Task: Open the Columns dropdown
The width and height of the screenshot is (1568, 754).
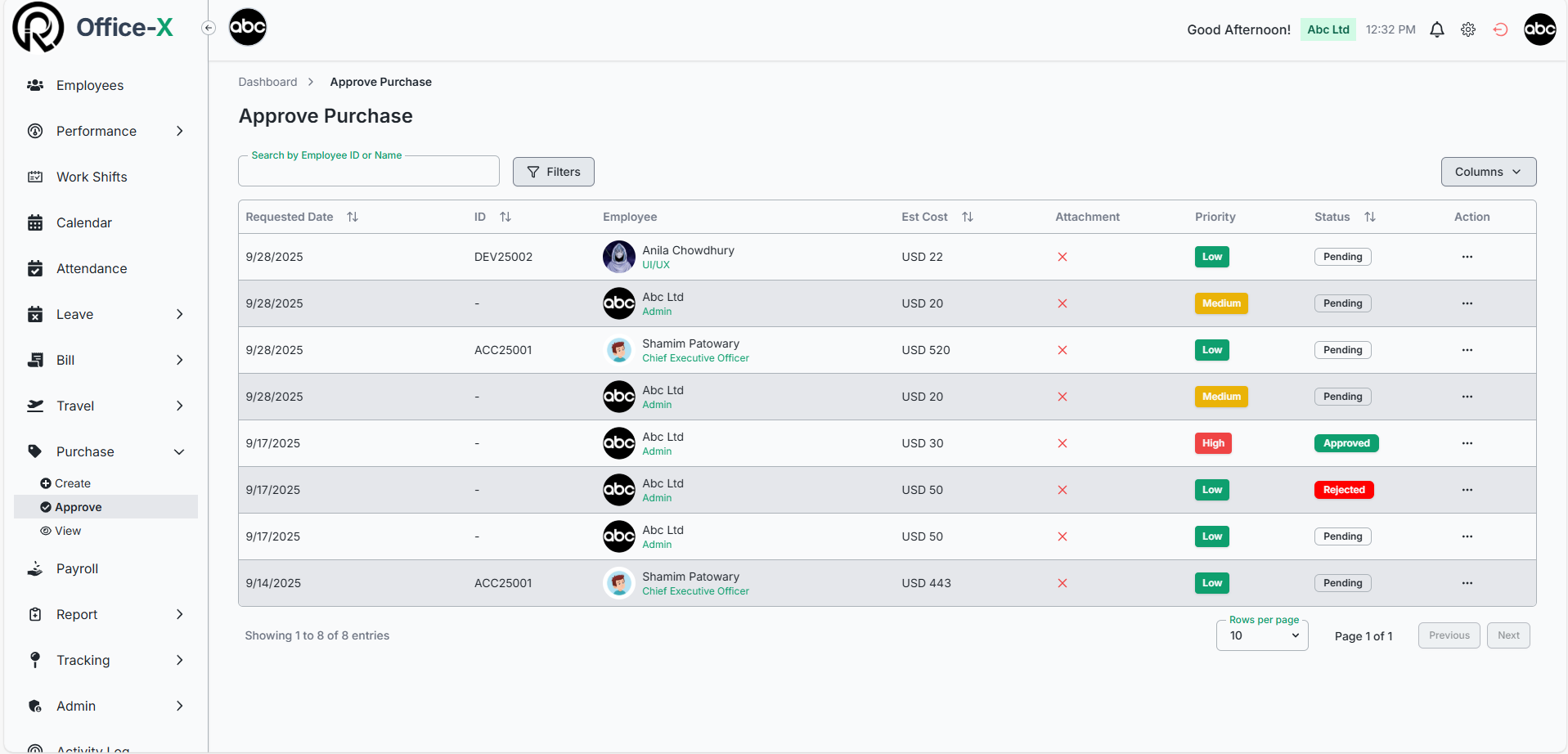Action: click(x=1488, y=172)
